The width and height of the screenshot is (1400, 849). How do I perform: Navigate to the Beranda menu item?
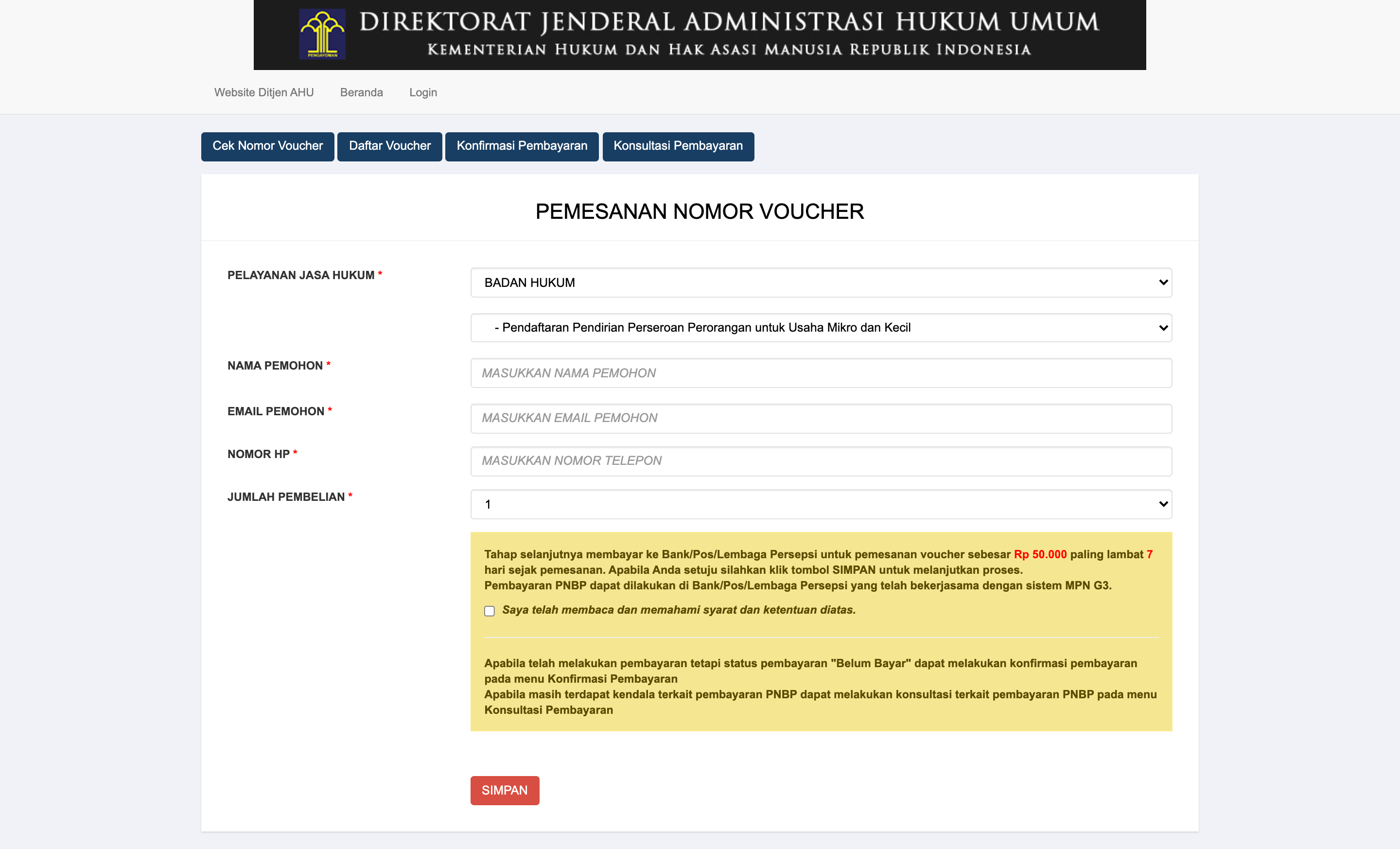click(361, 92)
